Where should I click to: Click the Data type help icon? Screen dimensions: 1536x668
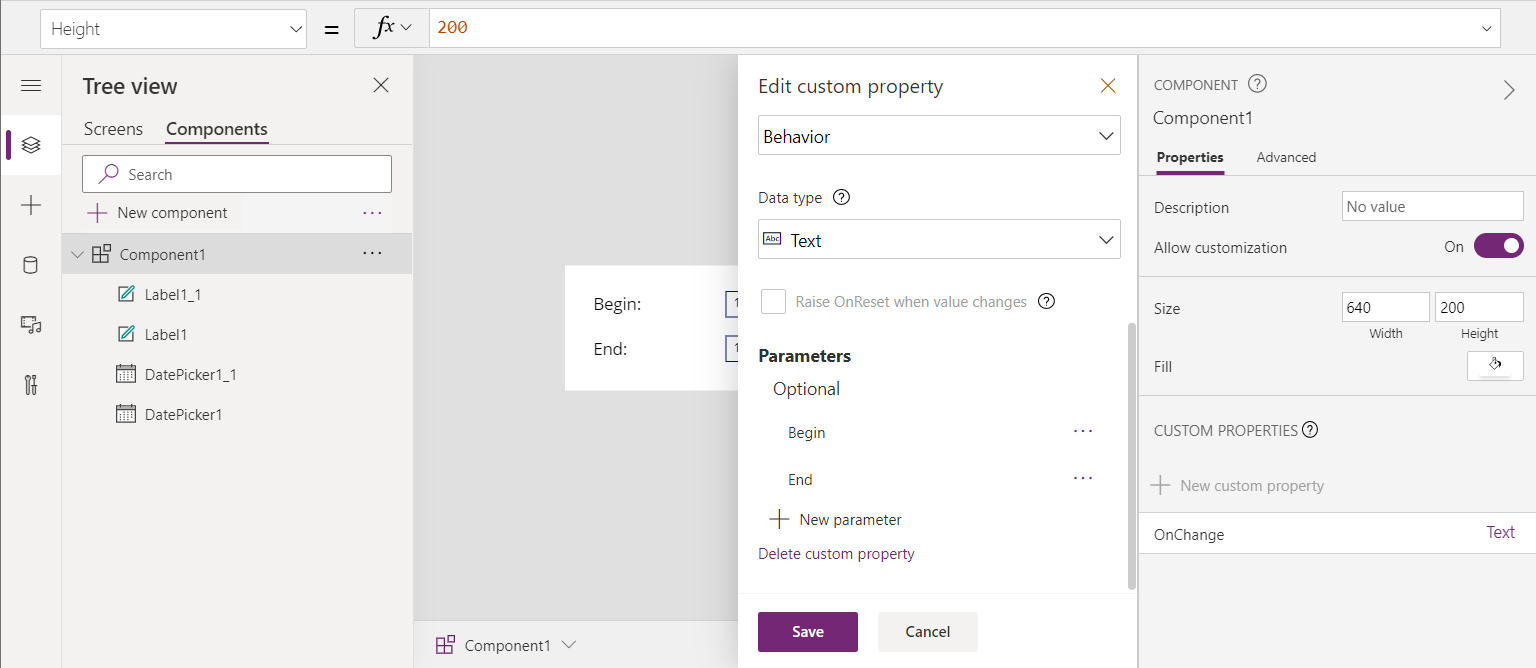841,198
